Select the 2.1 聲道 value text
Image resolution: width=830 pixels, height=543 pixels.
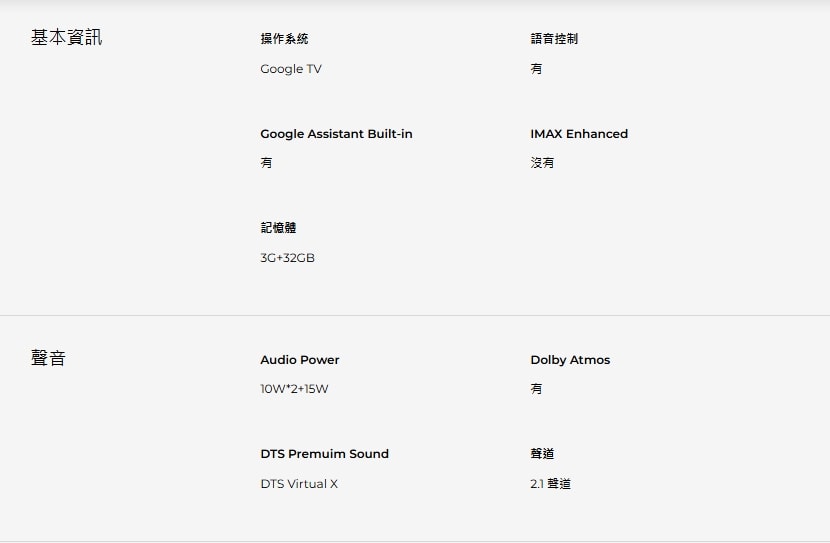(551, 484)
